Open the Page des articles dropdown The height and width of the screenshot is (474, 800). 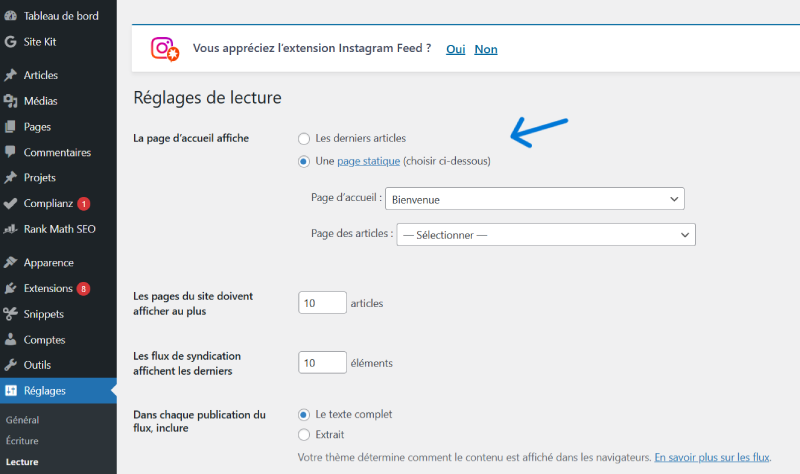click(x=546, y=234)
